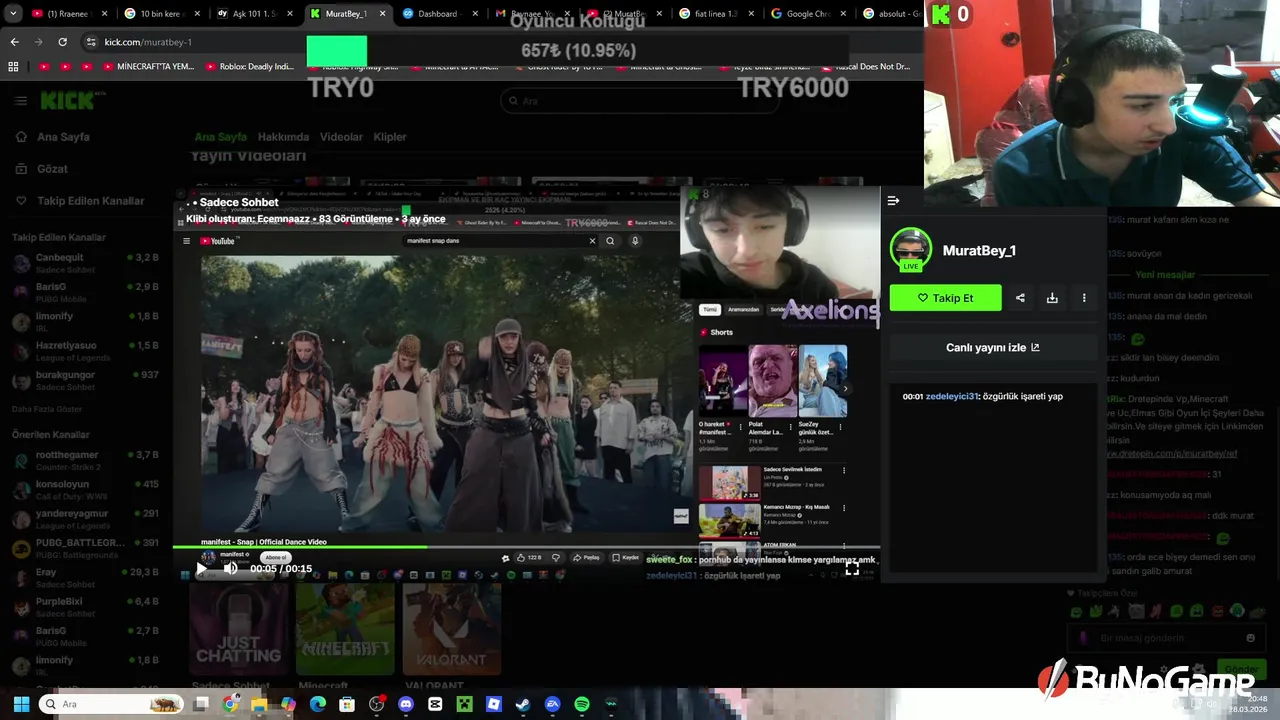
Task: Go back with the browser back arrow
Action: 14,42
